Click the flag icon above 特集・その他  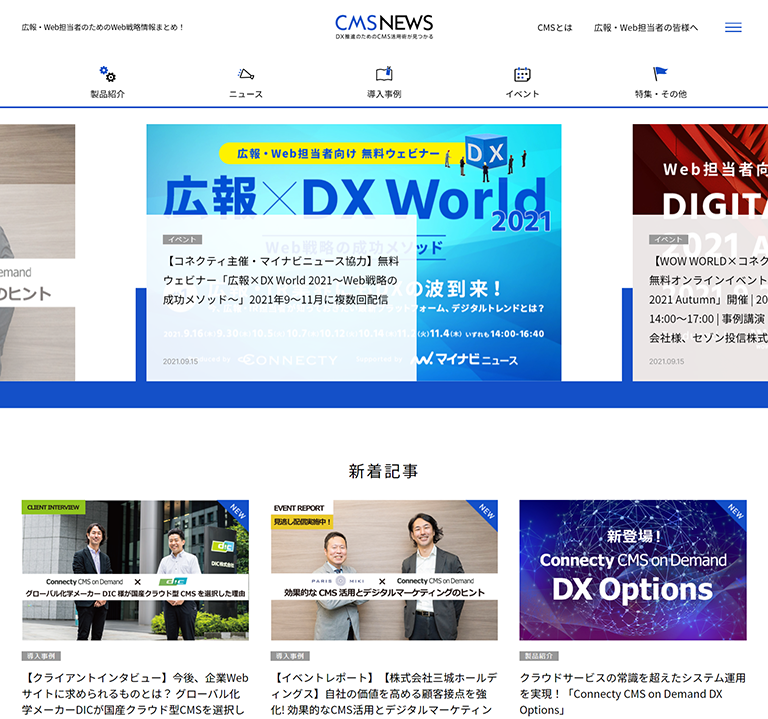point(660,73)
